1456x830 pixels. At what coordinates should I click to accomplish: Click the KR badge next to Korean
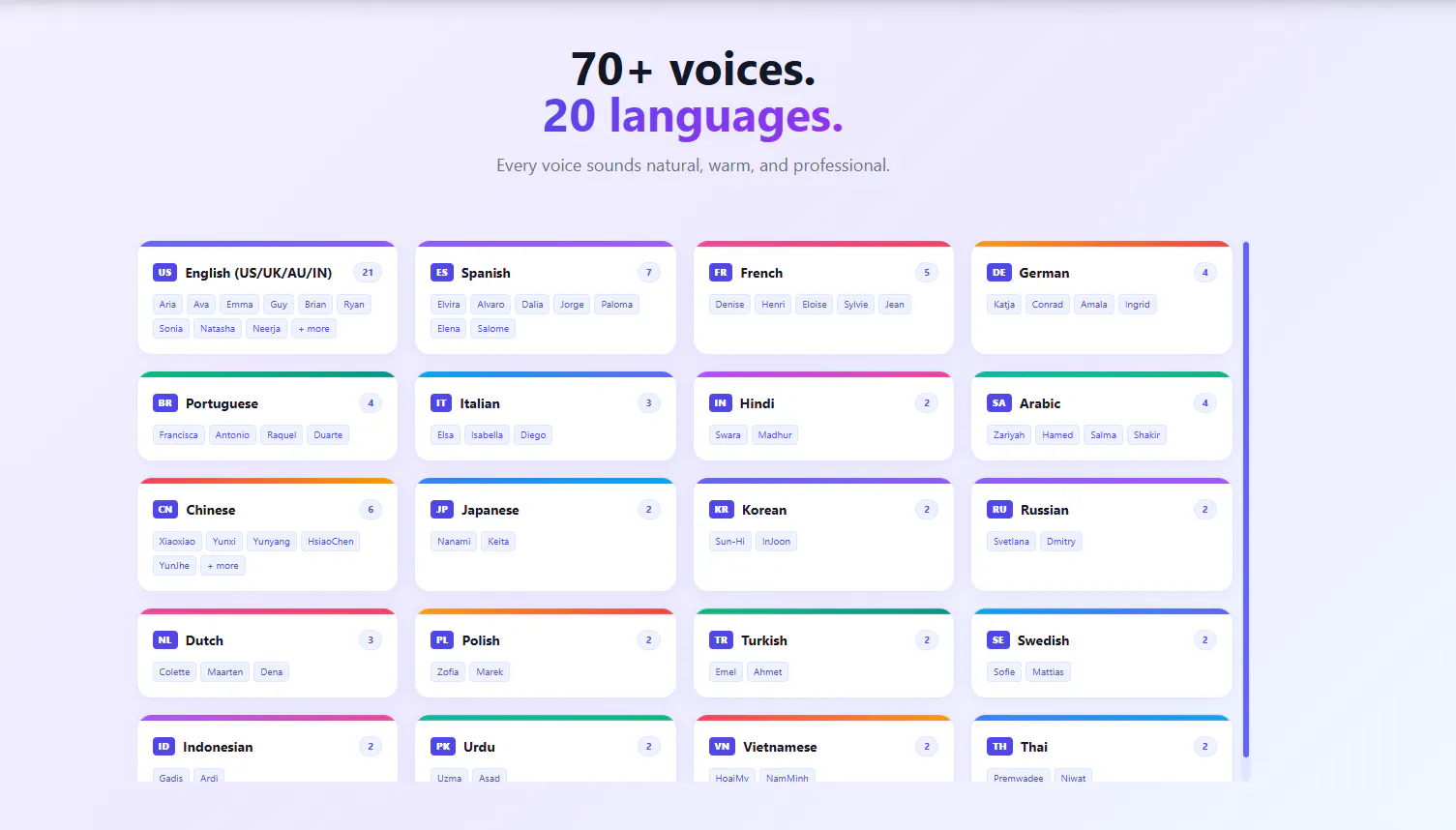tap(722, 510)
